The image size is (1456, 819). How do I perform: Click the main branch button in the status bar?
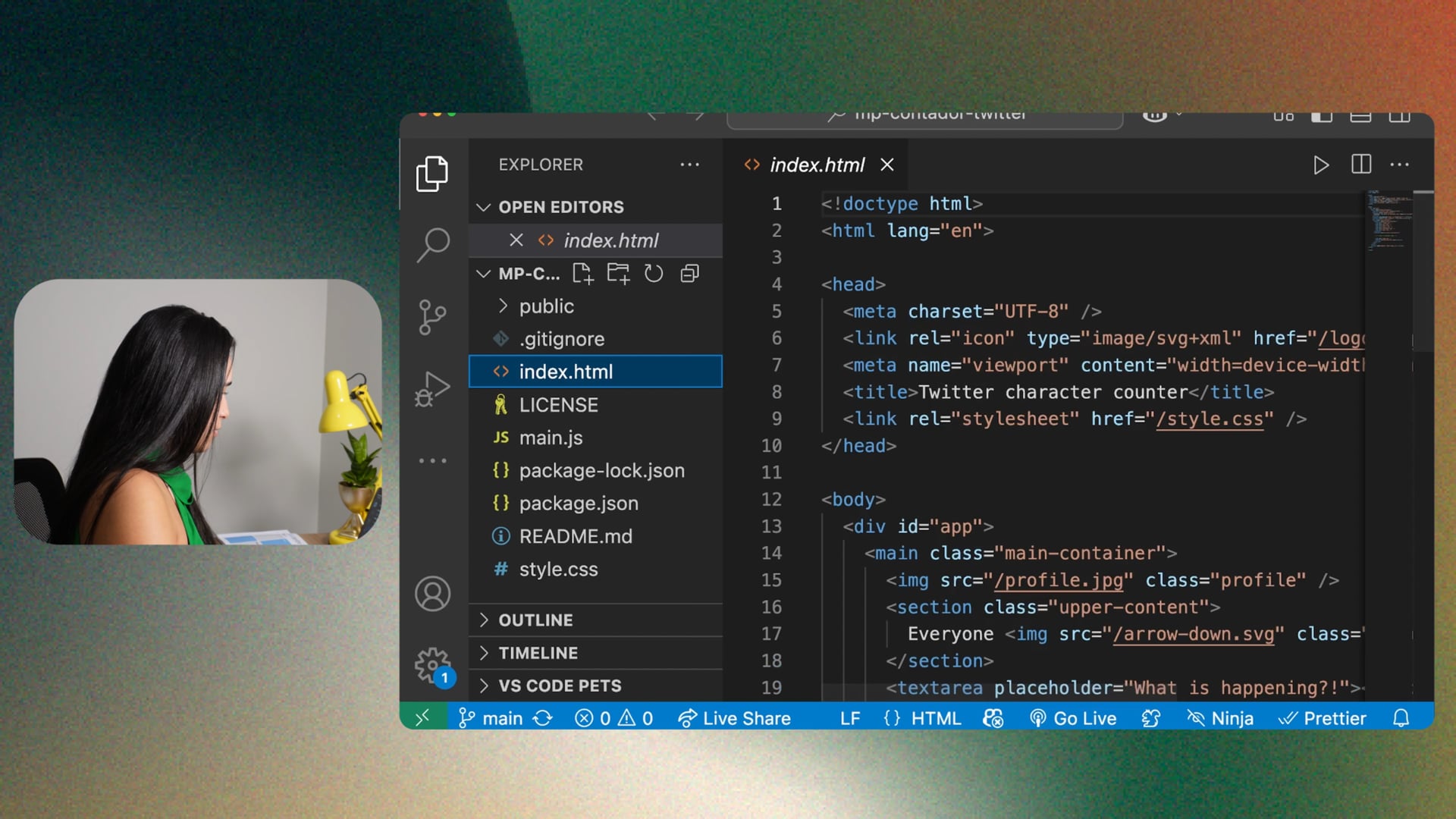pyautogui.click(x=491, y=718)
